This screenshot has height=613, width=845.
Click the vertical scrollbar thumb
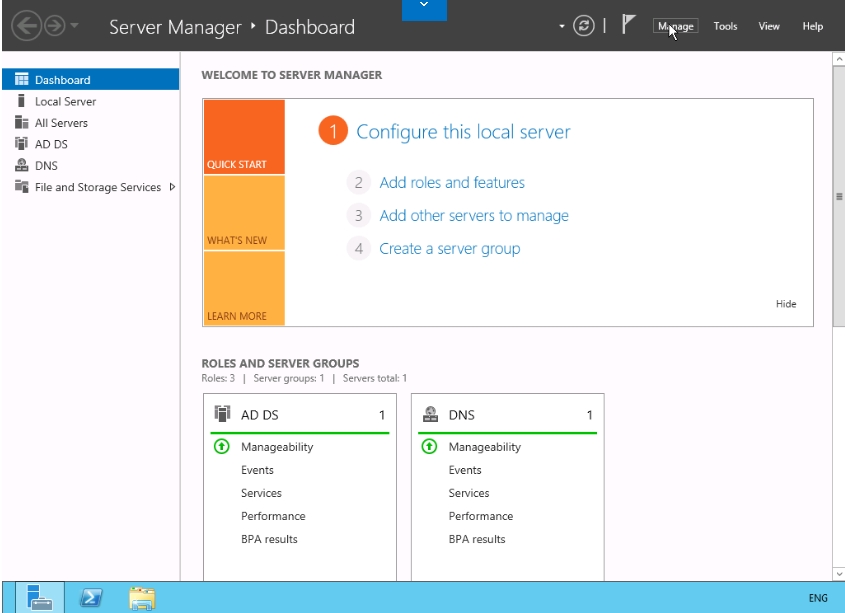point(838,196)
